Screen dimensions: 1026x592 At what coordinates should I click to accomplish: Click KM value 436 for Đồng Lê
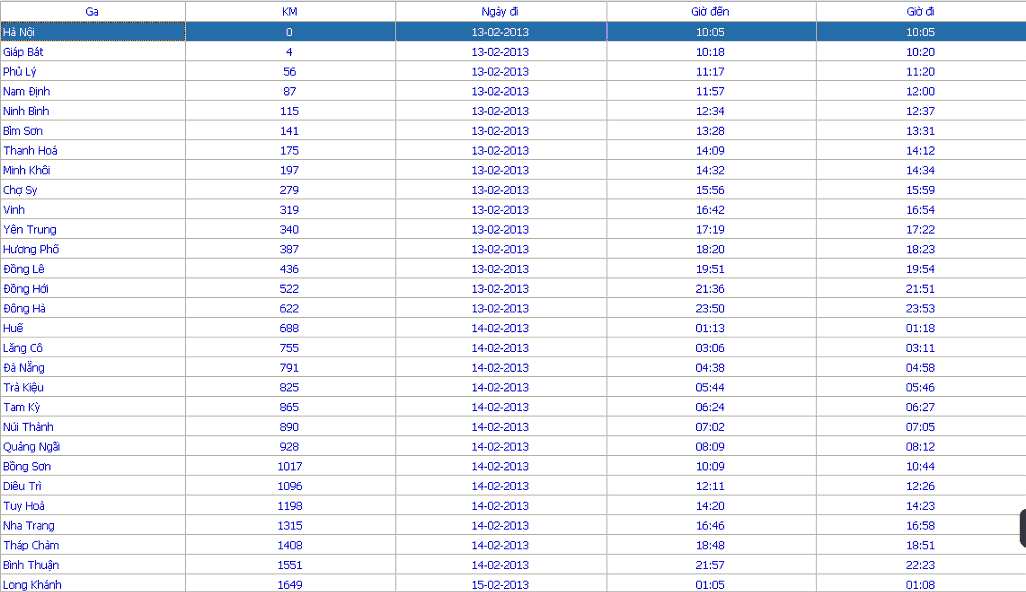(x=289, y=268)
